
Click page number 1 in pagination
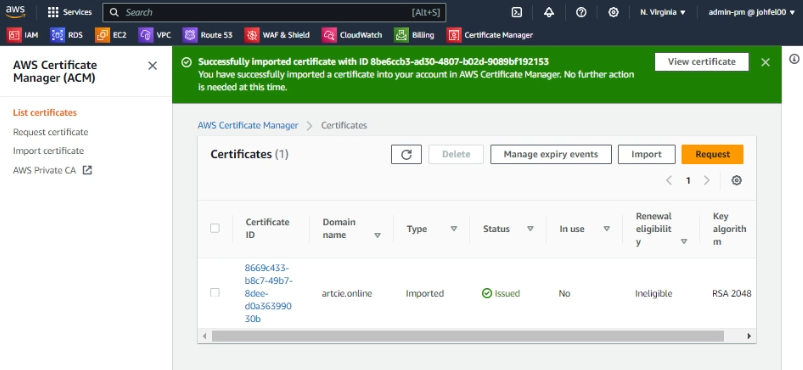click(688, 180)
